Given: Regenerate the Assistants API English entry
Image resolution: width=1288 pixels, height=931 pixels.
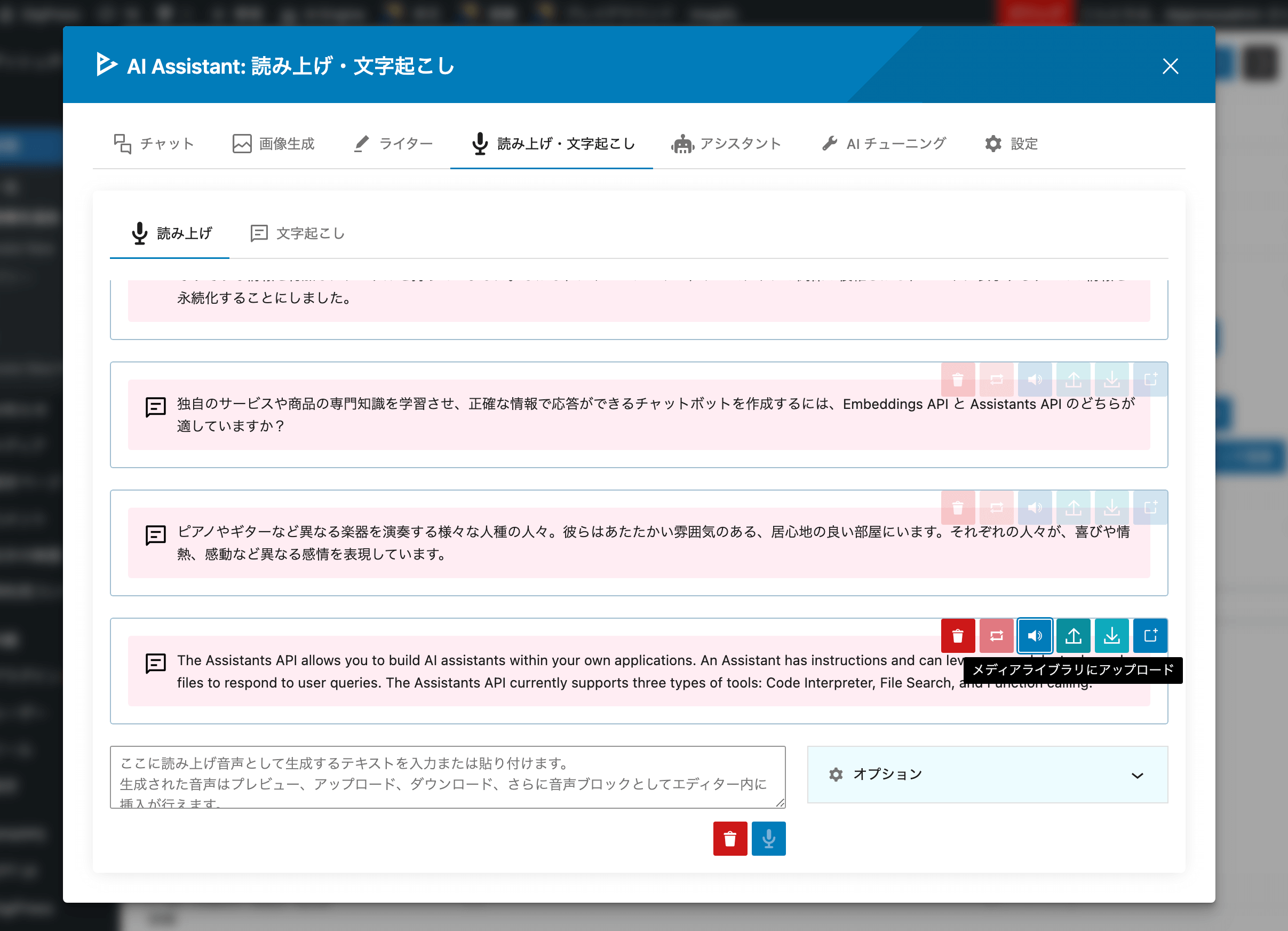Looking at the screenshot, I should pyautogui.click(x=997, y=636).
